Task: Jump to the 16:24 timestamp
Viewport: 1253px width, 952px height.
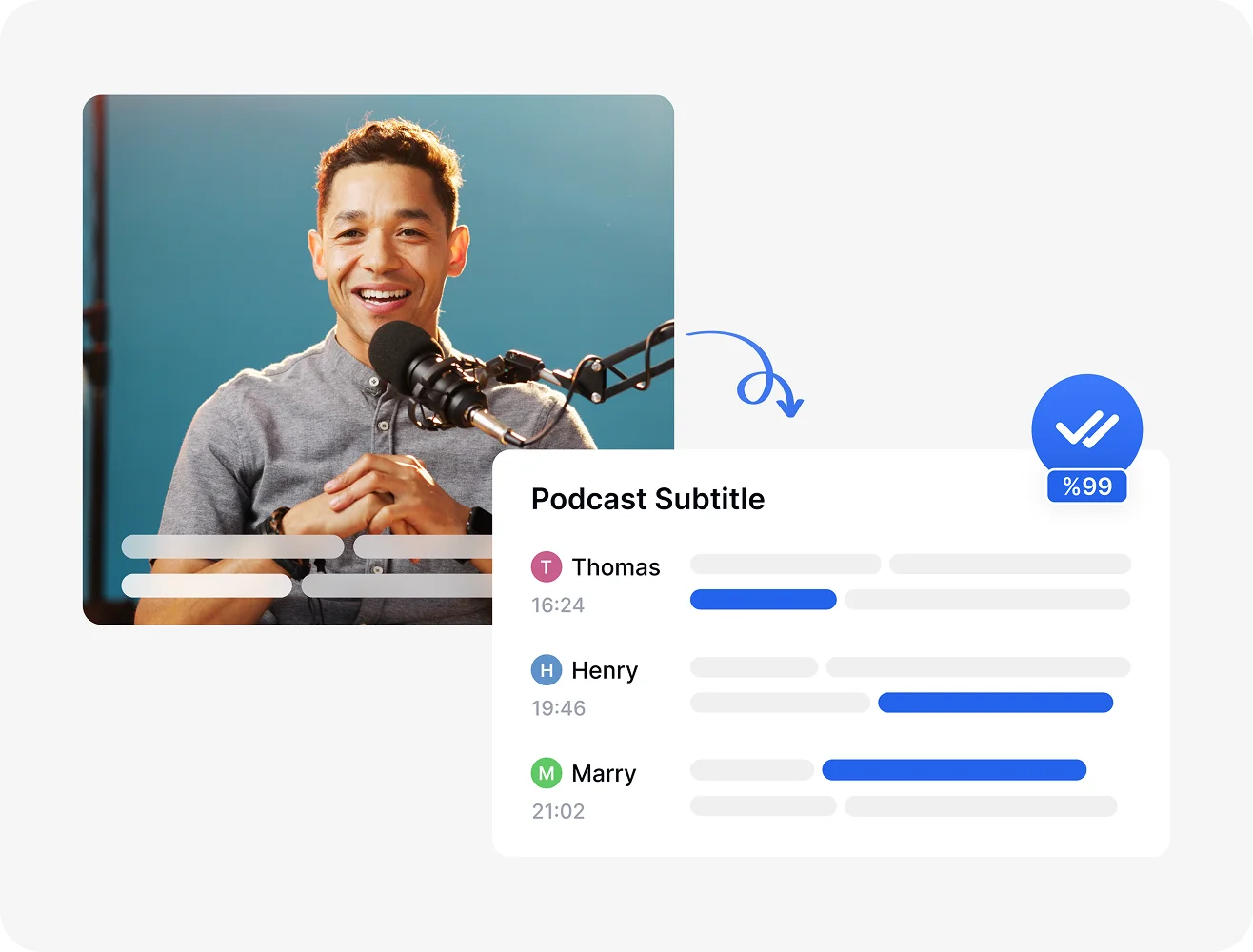Action: click(558, 605)
